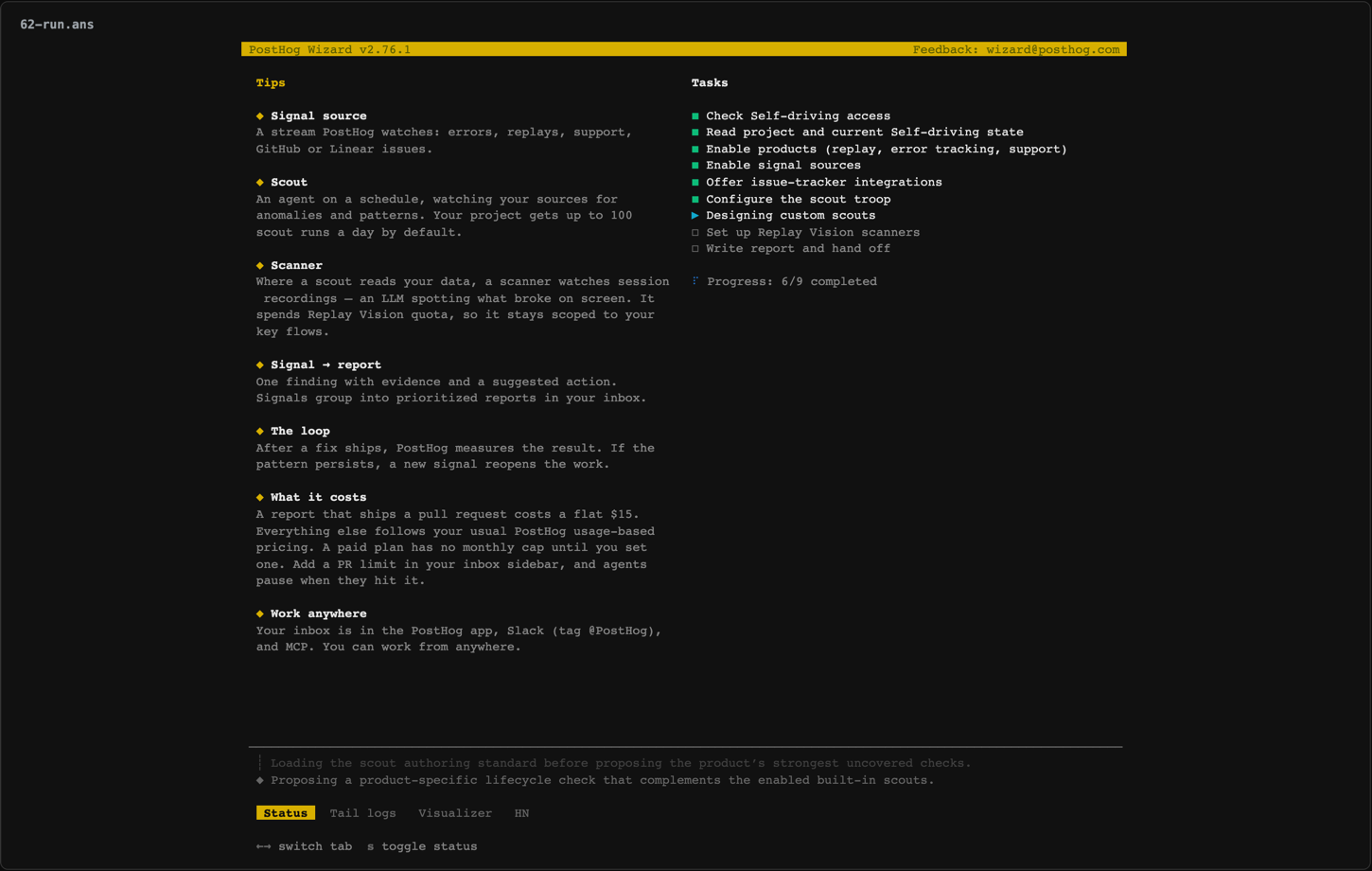Screen dimensions: 1372x871
Task: Switch to the HN tab
Action: [x=521, y=813]
